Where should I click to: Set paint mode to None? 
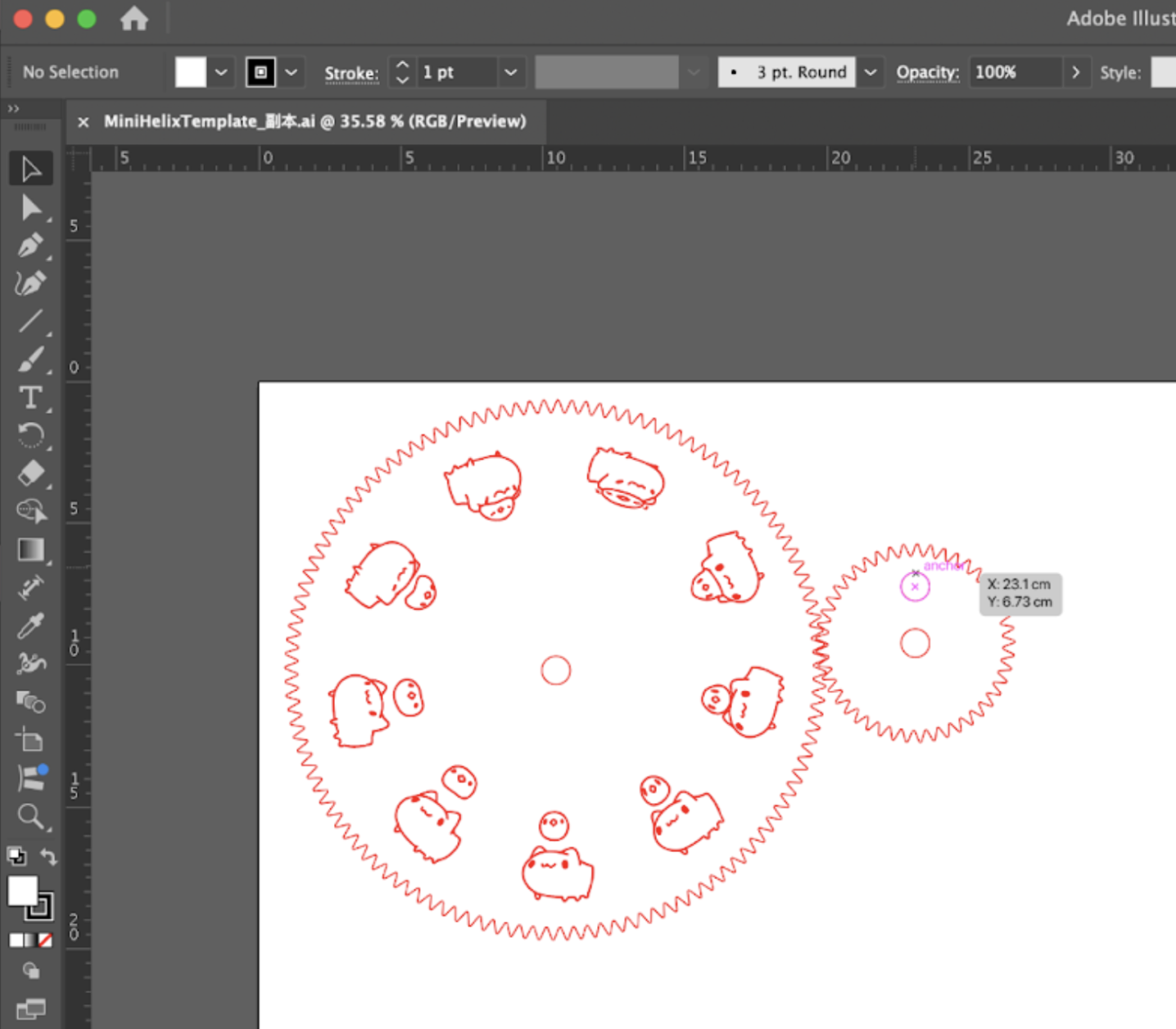46,940
